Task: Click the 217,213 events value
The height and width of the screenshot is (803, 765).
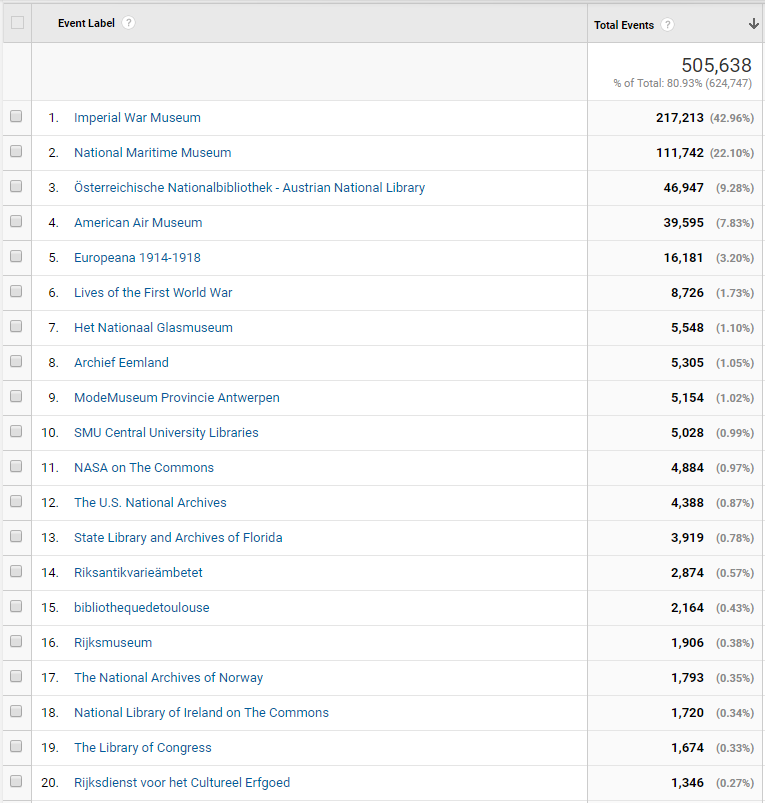Action: tap(680, 118)
